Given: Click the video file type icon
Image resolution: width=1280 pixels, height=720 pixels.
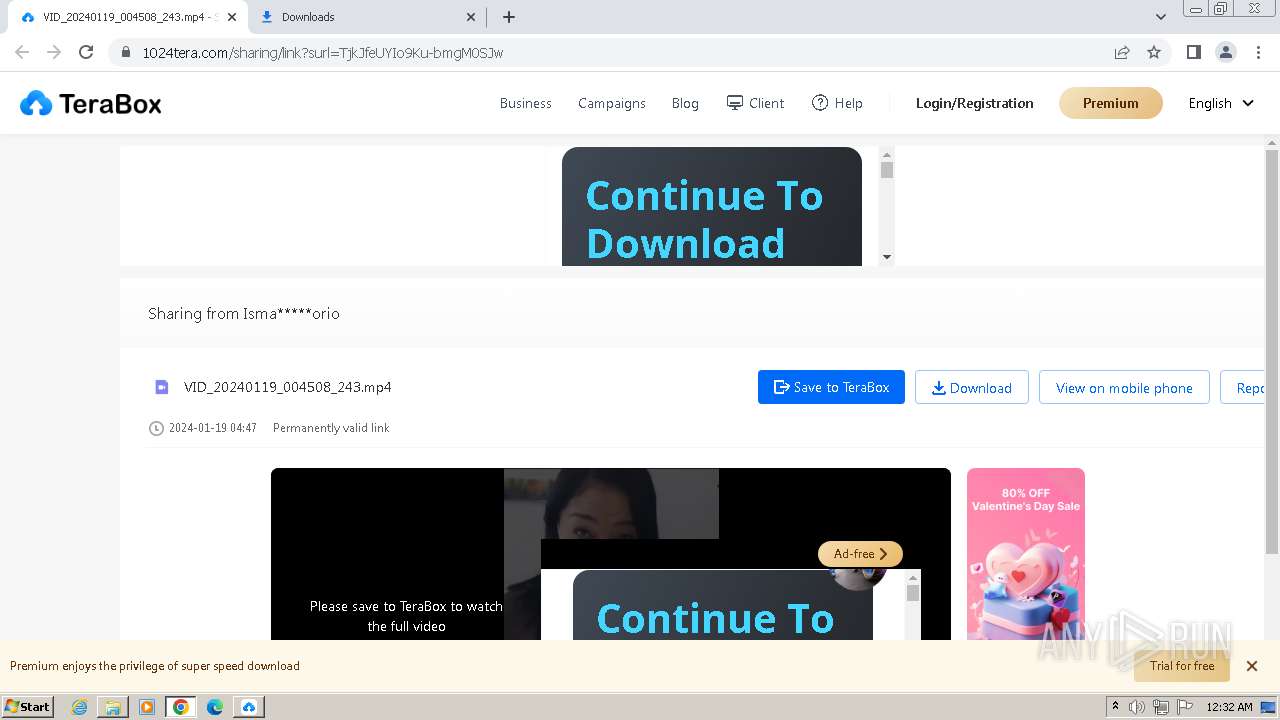Looking at the screenshot, I should (x=162, y=387).
